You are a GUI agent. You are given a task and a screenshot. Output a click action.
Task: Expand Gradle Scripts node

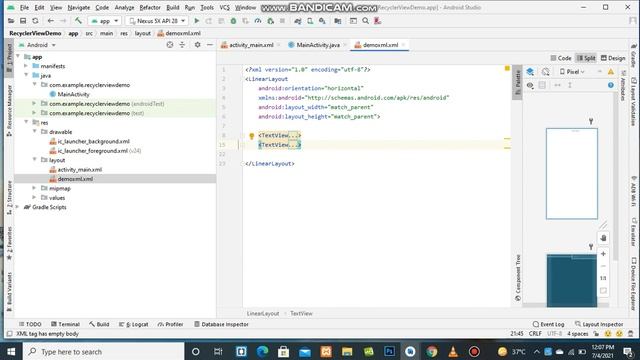[17, 207]
